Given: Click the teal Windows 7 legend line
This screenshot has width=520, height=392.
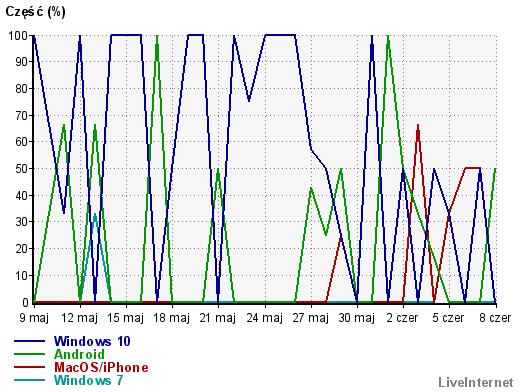Looking at the screenshot, I should tap(29, 380).
